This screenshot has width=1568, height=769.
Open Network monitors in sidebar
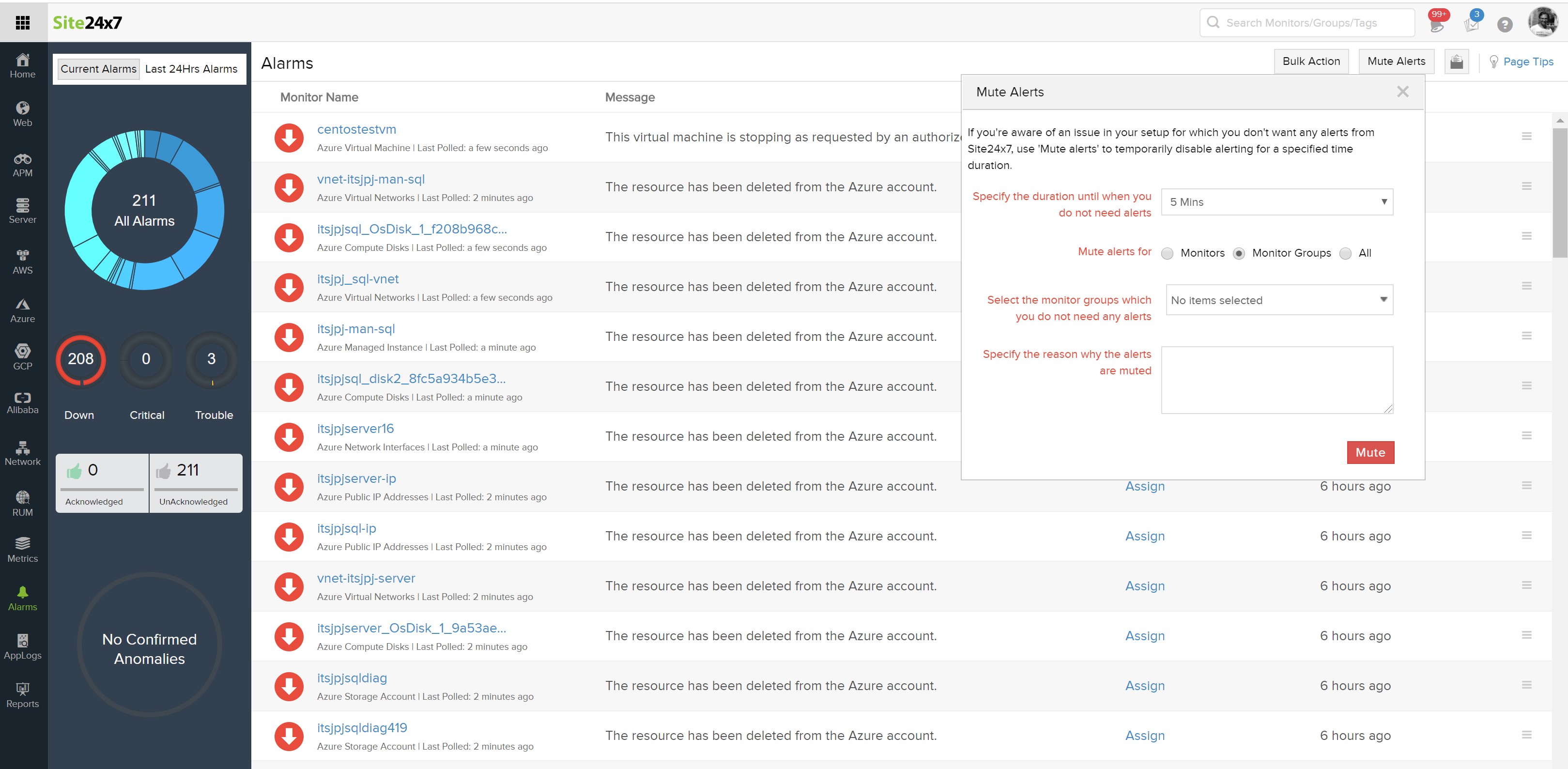pos(23,454)
